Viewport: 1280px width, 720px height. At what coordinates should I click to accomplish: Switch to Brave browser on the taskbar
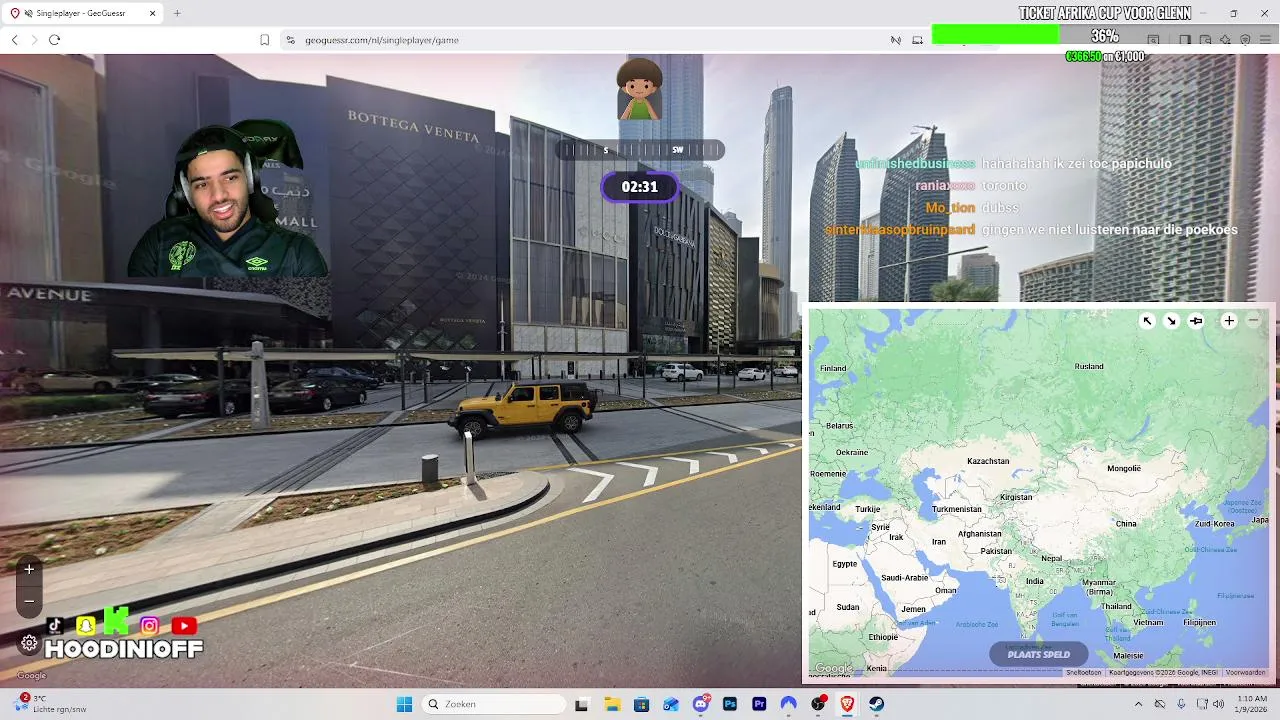pyautogui.click(x=848, y=704)
